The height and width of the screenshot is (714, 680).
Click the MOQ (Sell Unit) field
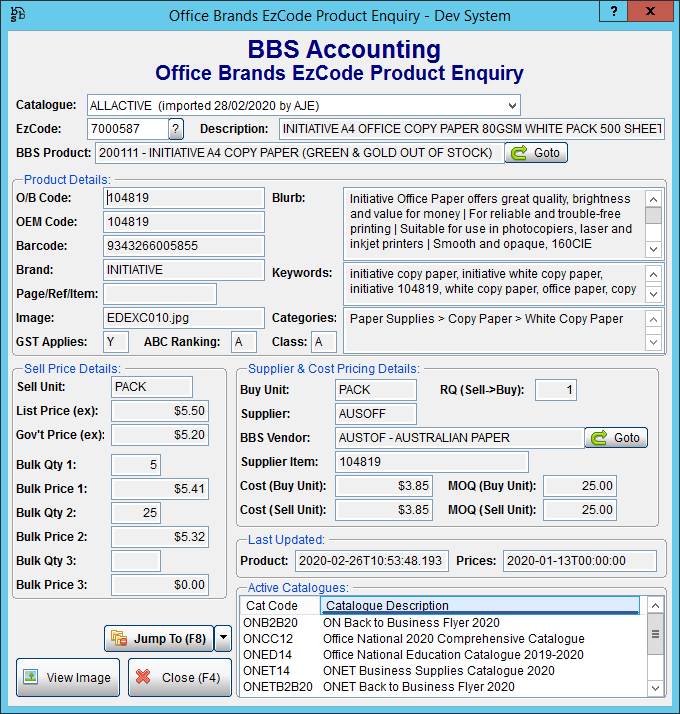tap(580, 510)
